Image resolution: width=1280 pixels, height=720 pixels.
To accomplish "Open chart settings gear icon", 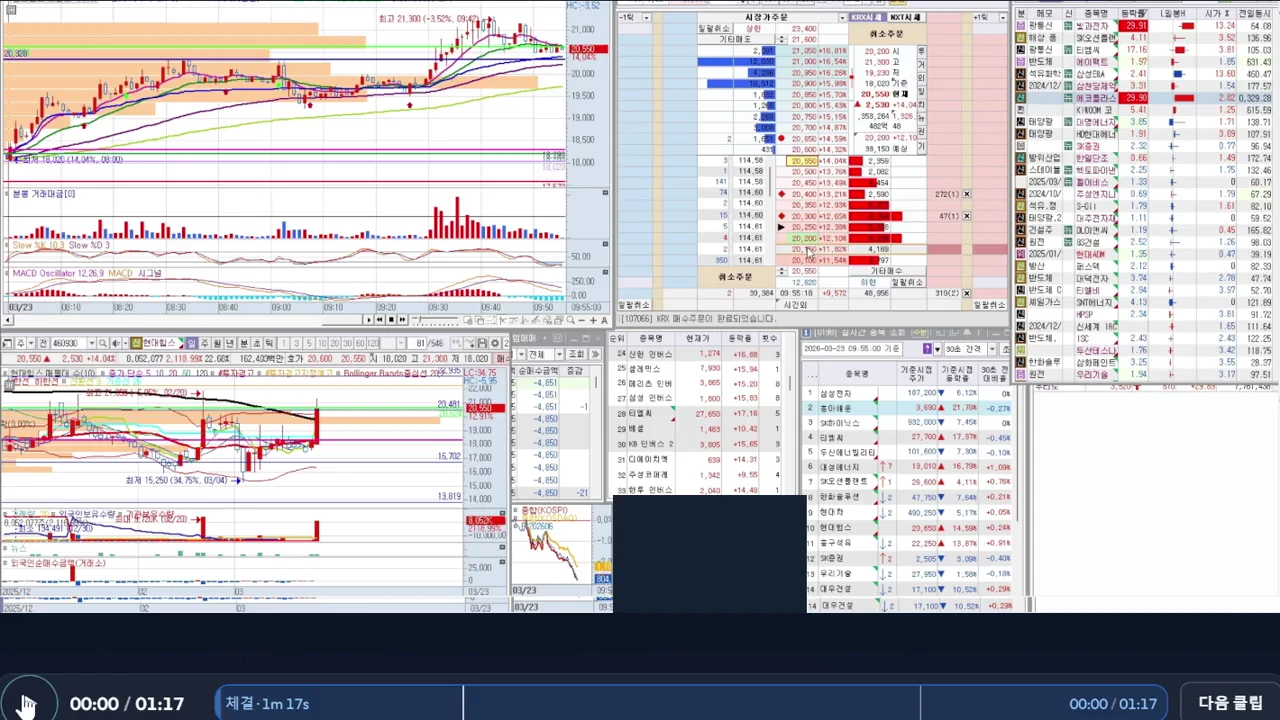I will [494, 343].
